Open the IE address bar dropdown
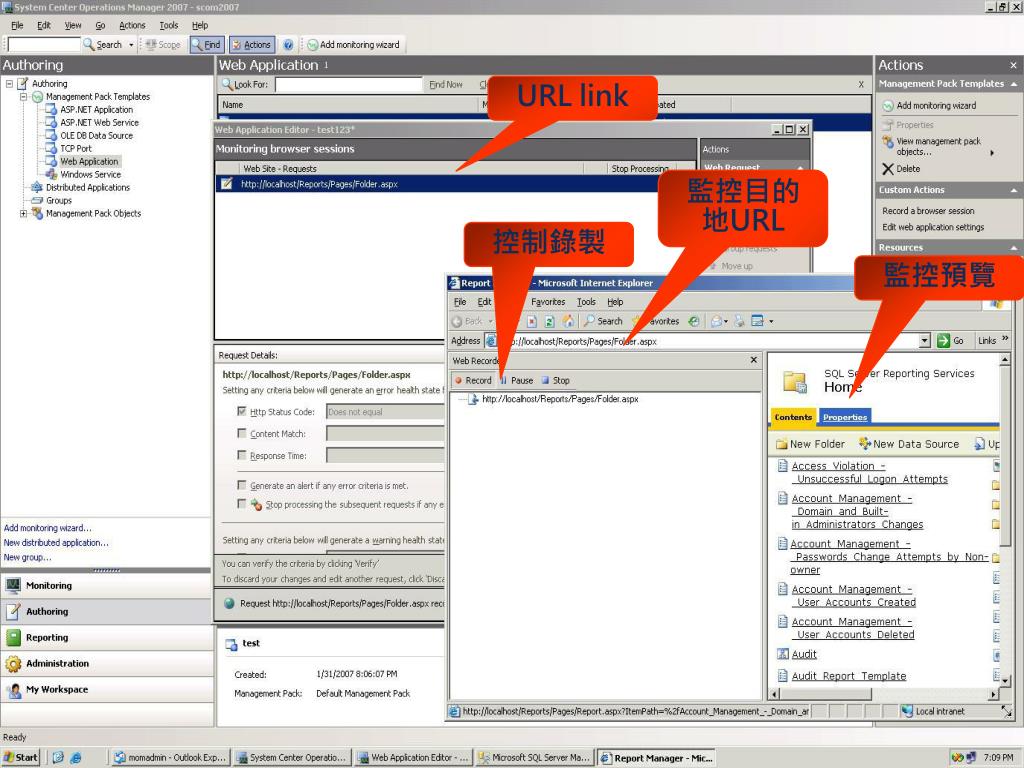 924,340
